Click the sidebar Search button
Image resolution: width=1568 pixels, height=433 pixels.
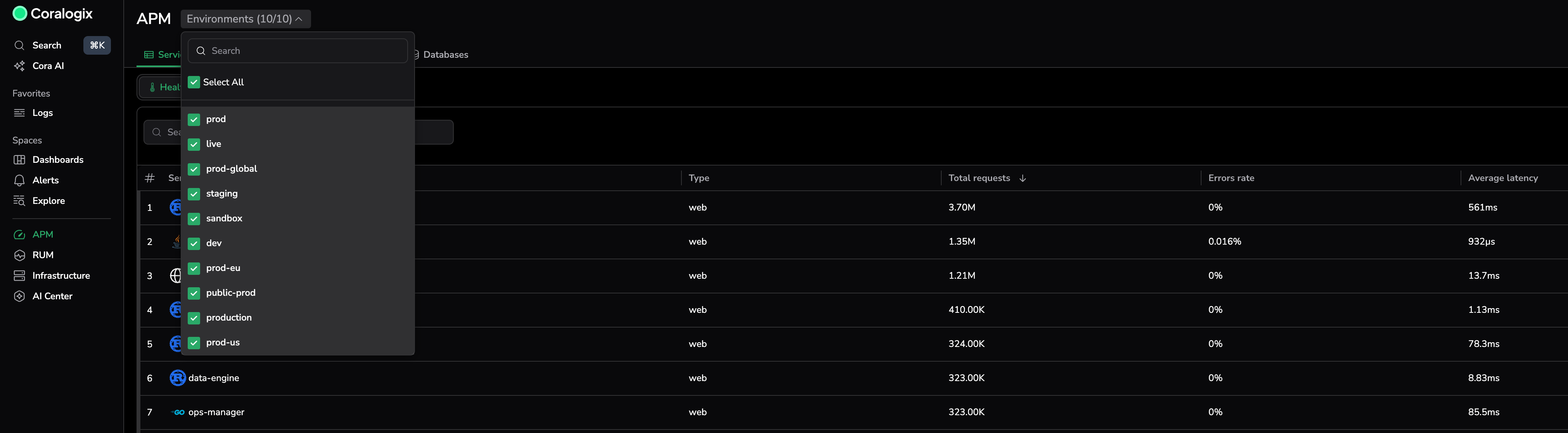pyautogui.click(x=46, y=46)
